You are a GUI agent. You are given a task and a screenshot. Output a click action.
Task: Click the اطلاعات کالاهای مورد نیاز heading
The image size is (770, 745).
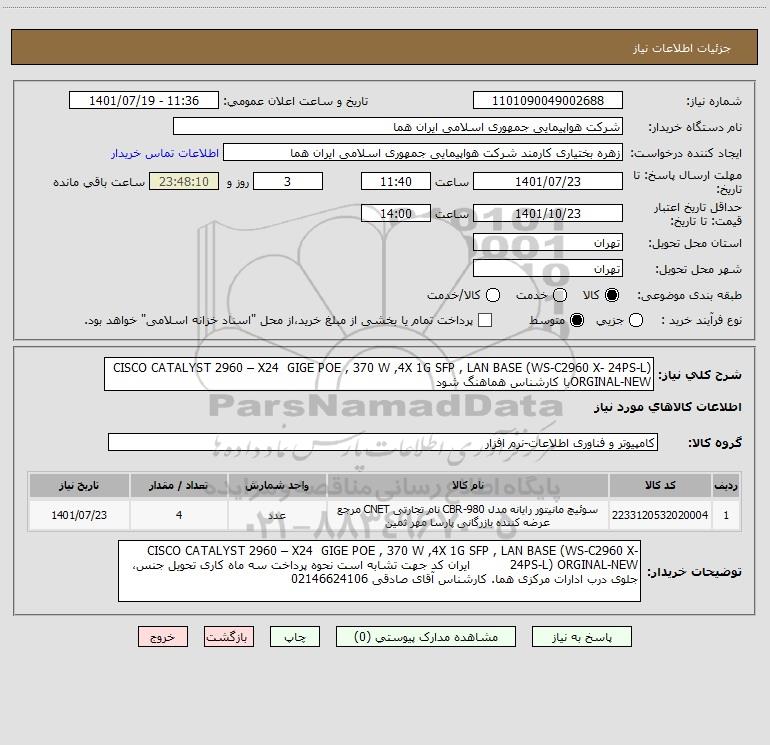668,407
